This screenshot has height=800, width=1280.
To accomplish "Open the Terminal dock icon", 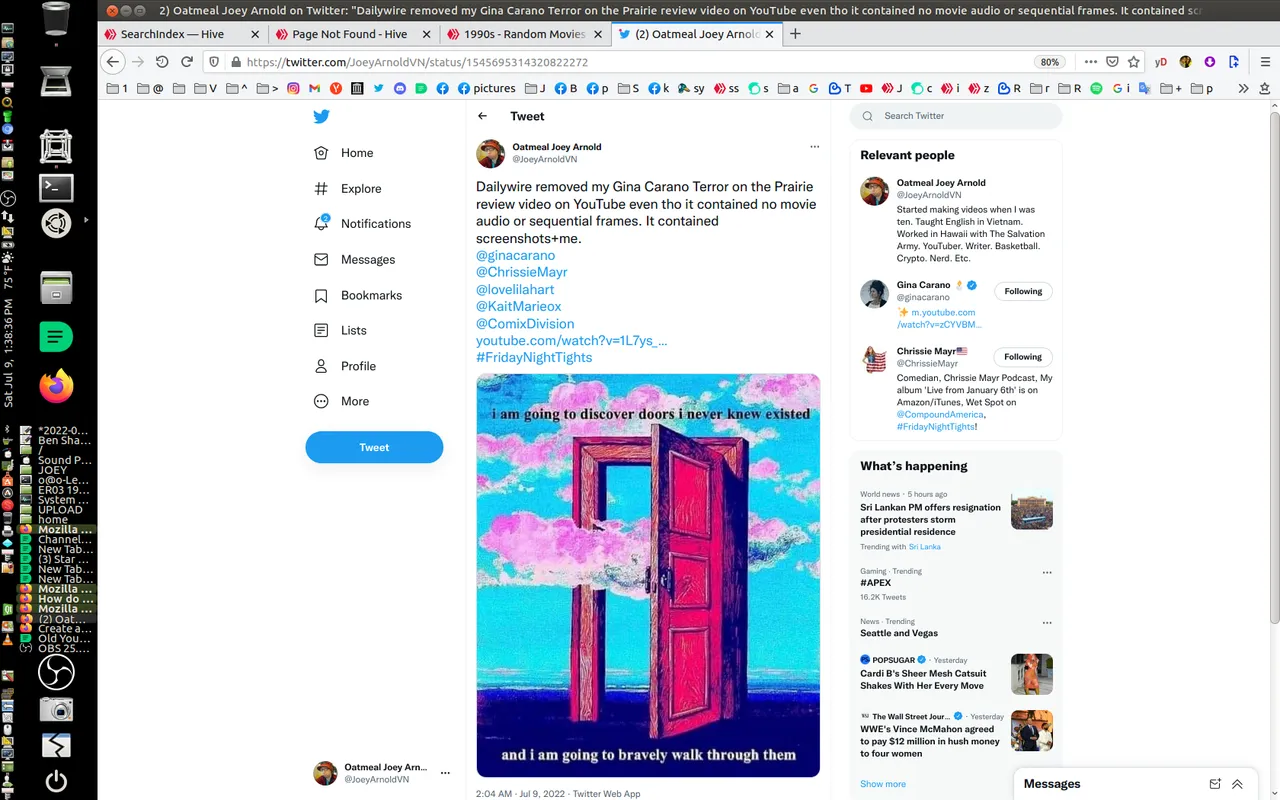I will tap(56, 187).
